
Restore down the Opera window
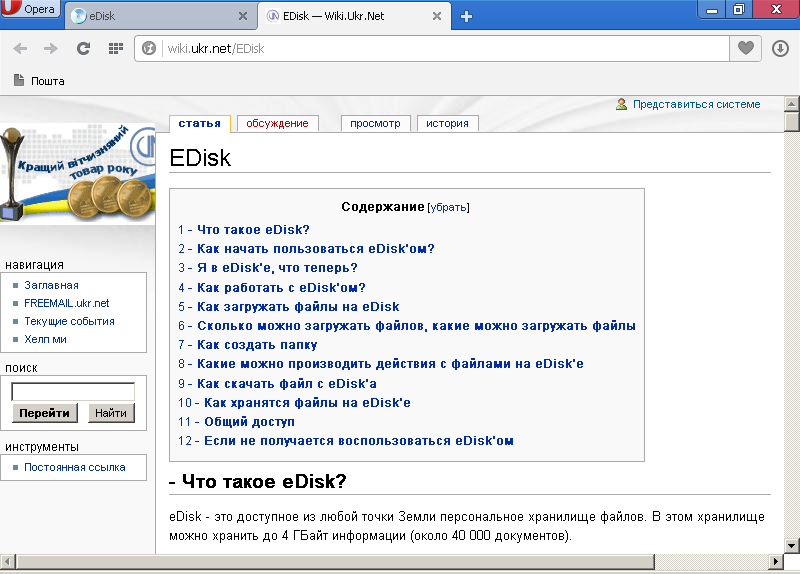coord(739,9)
